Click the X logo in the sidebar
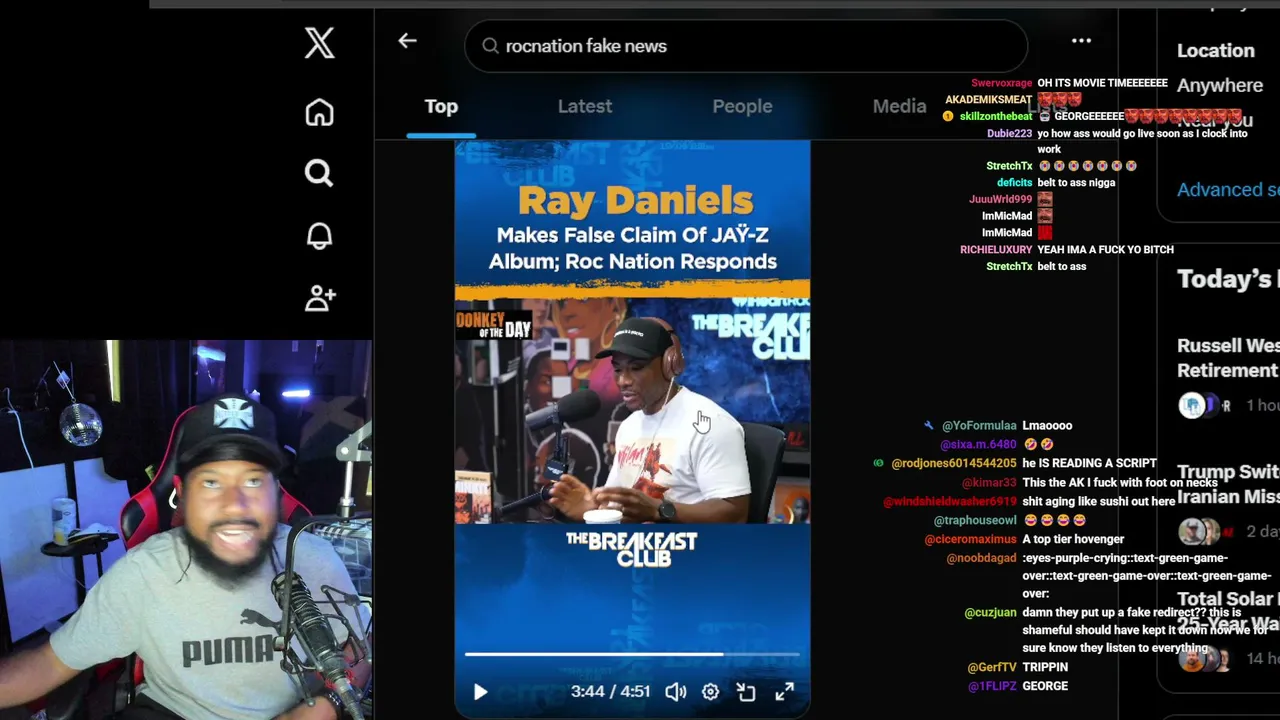This screenshot has width=1280, height=720. click(x=320, y=43)
